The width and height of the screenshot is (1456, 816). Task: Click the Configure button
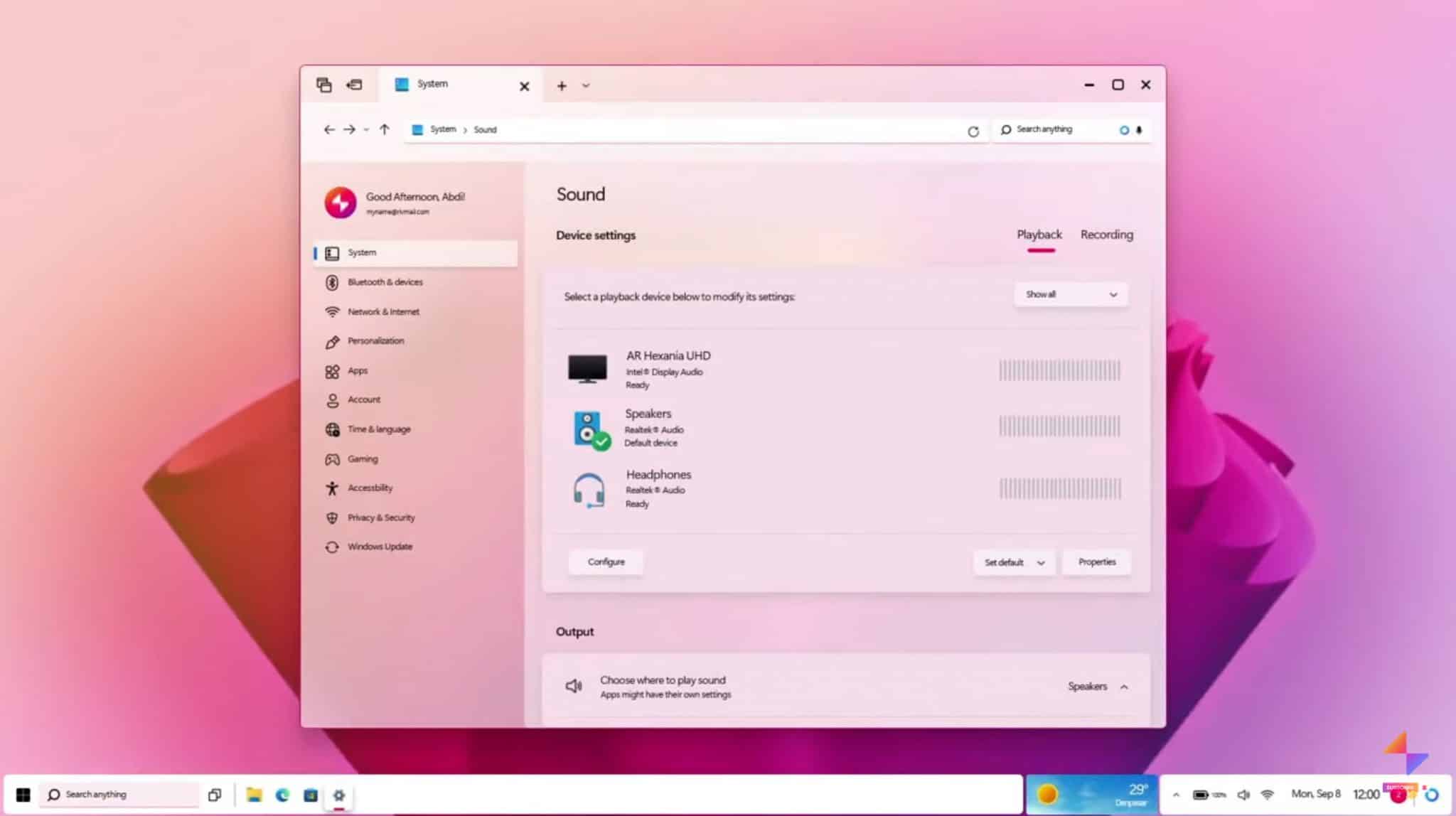(605, 562)
